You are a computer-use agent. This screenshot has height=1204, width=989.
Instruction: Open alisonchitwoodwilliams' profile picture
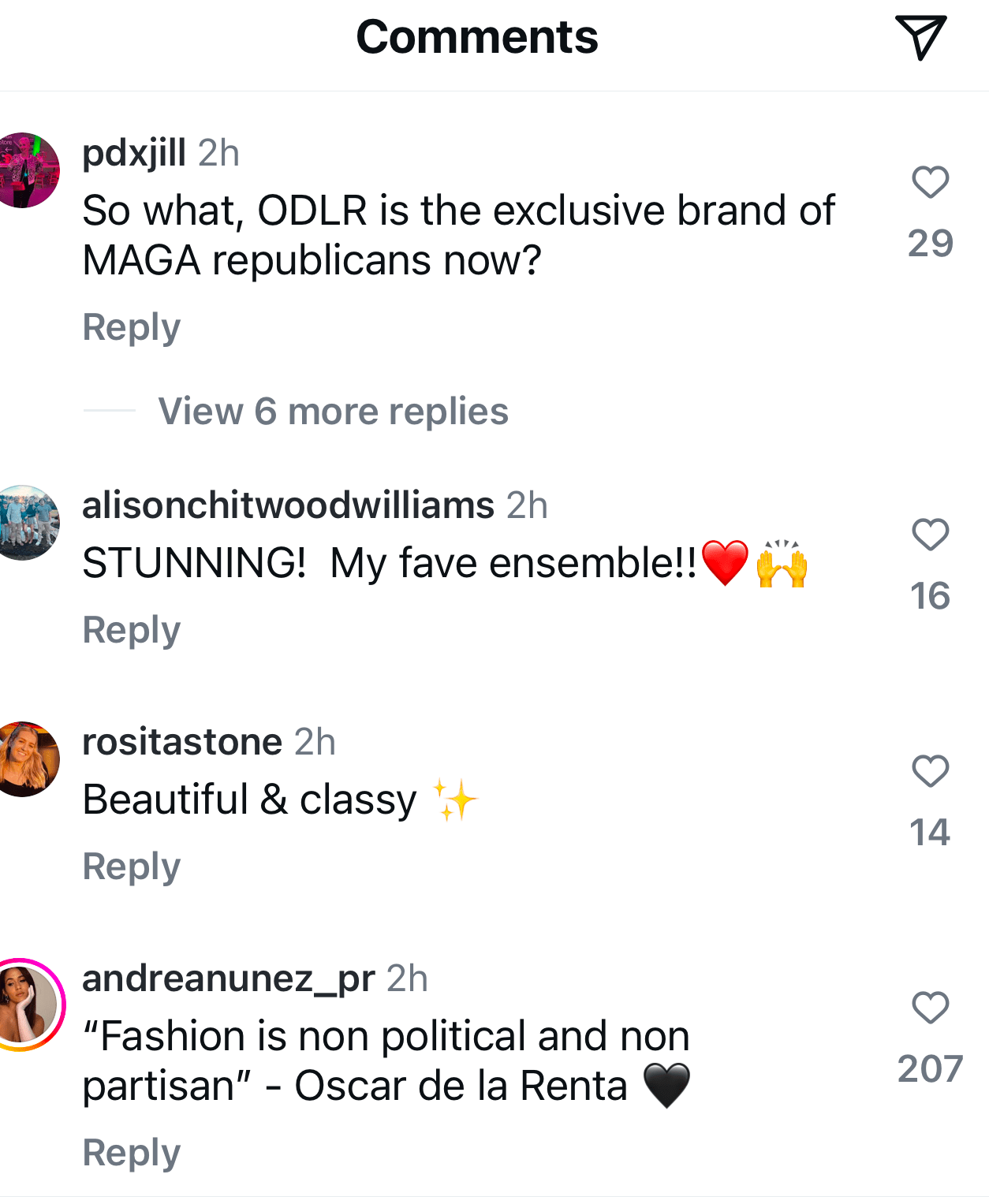click(x=28, y=523)
